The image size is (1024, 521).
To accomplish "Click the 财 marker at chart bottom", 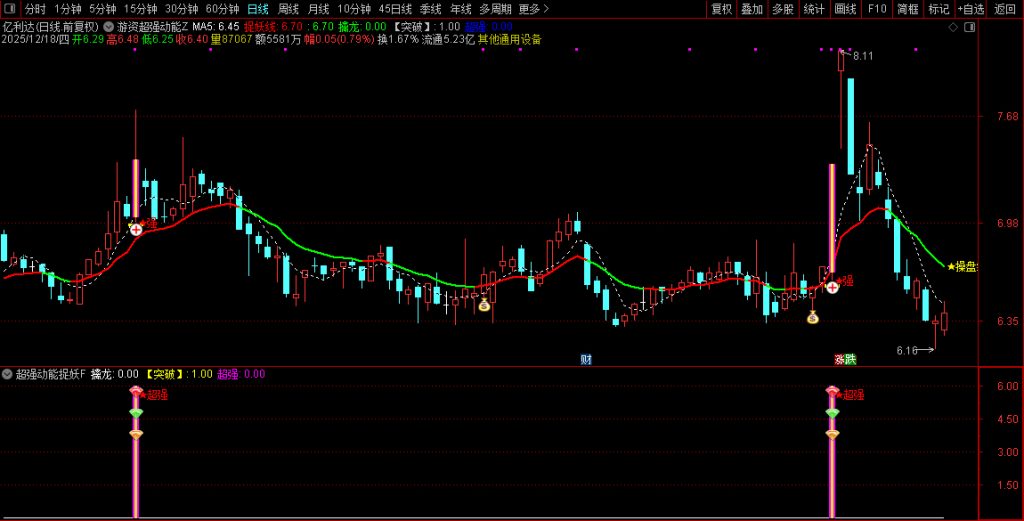I will (x=586, y=359).
